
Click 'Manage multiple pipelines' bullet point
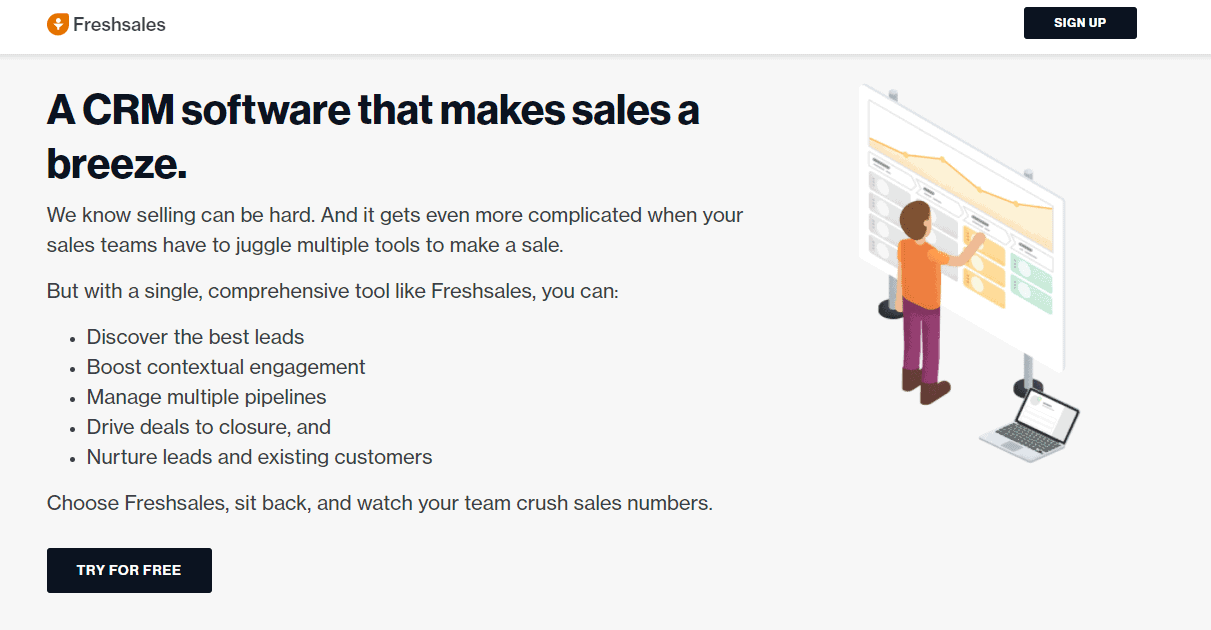pos(206,397)
